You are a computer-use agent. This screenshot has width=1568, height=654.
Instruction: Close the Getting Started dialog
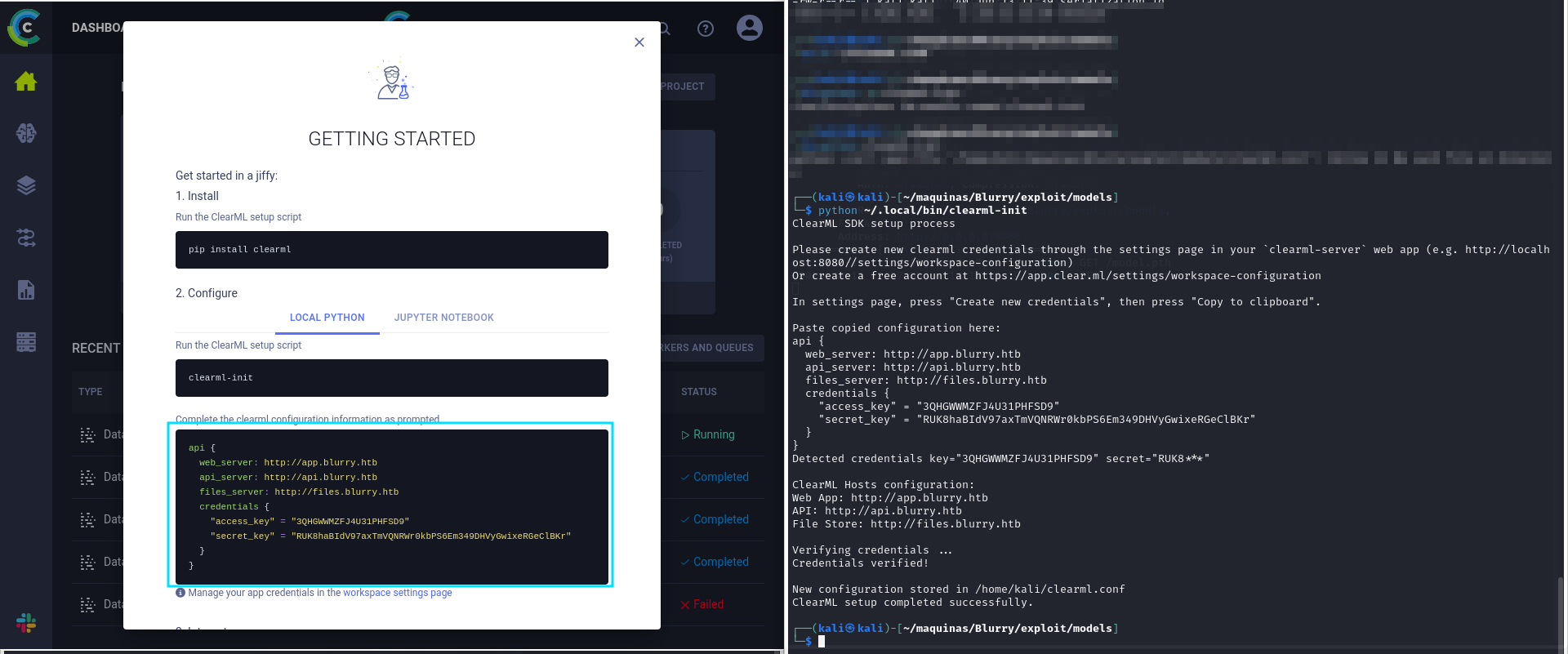[x=639, y=42]
